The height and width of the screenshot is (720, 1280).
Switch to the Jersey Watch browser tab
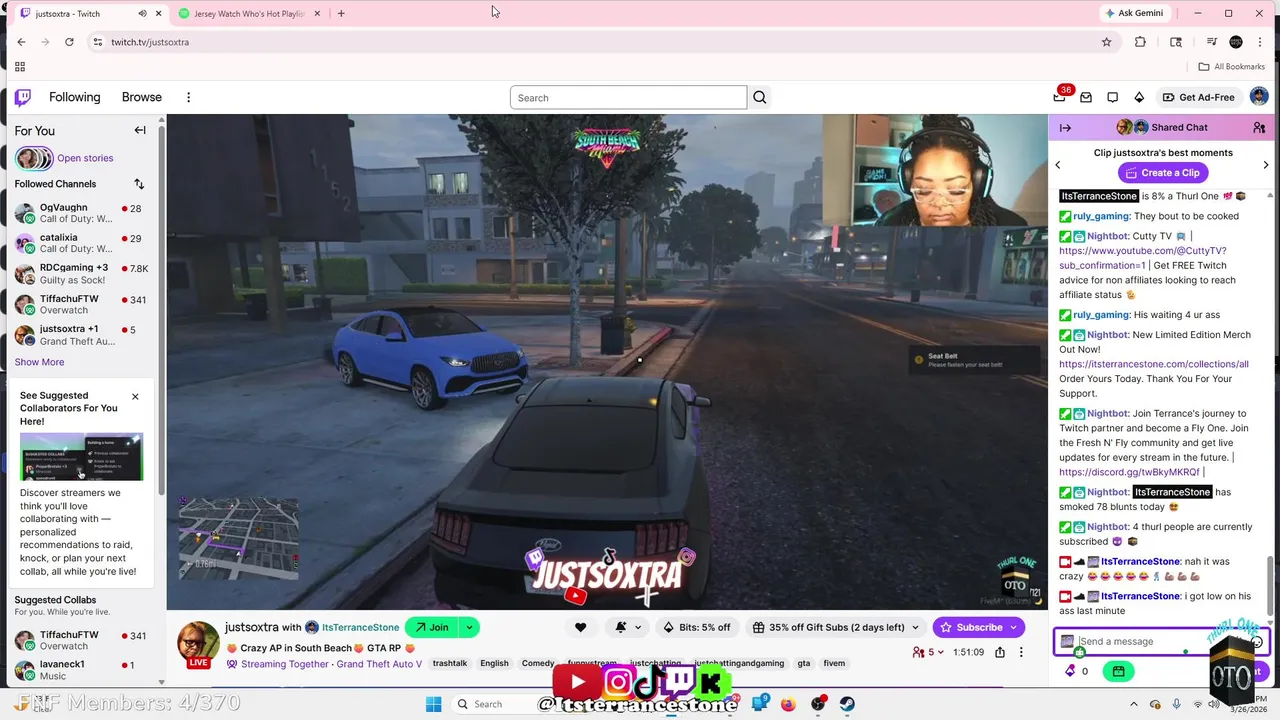coord(249,14)
